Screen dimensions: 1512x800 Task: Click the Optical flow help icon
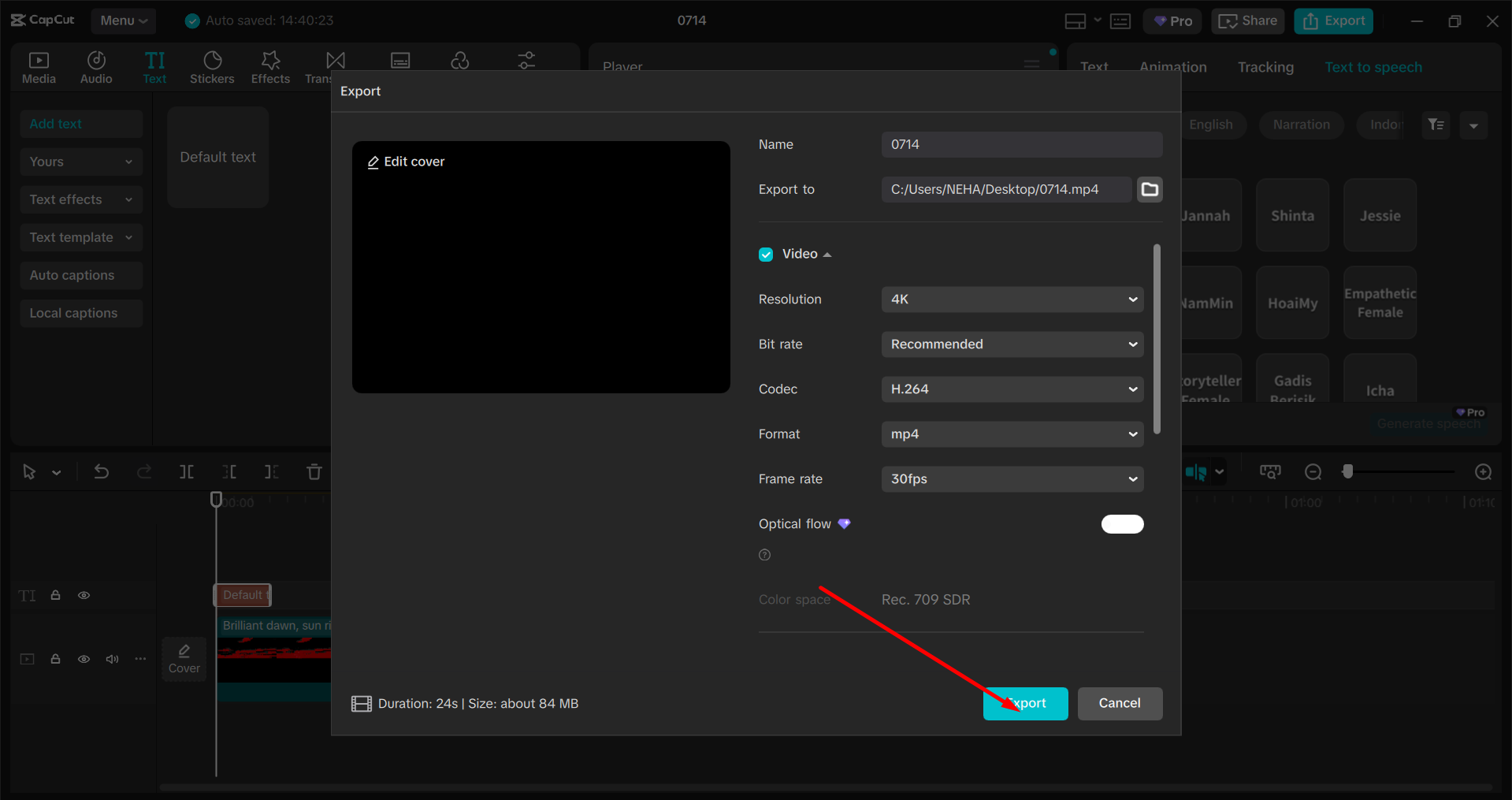click(x=764, y=555)
